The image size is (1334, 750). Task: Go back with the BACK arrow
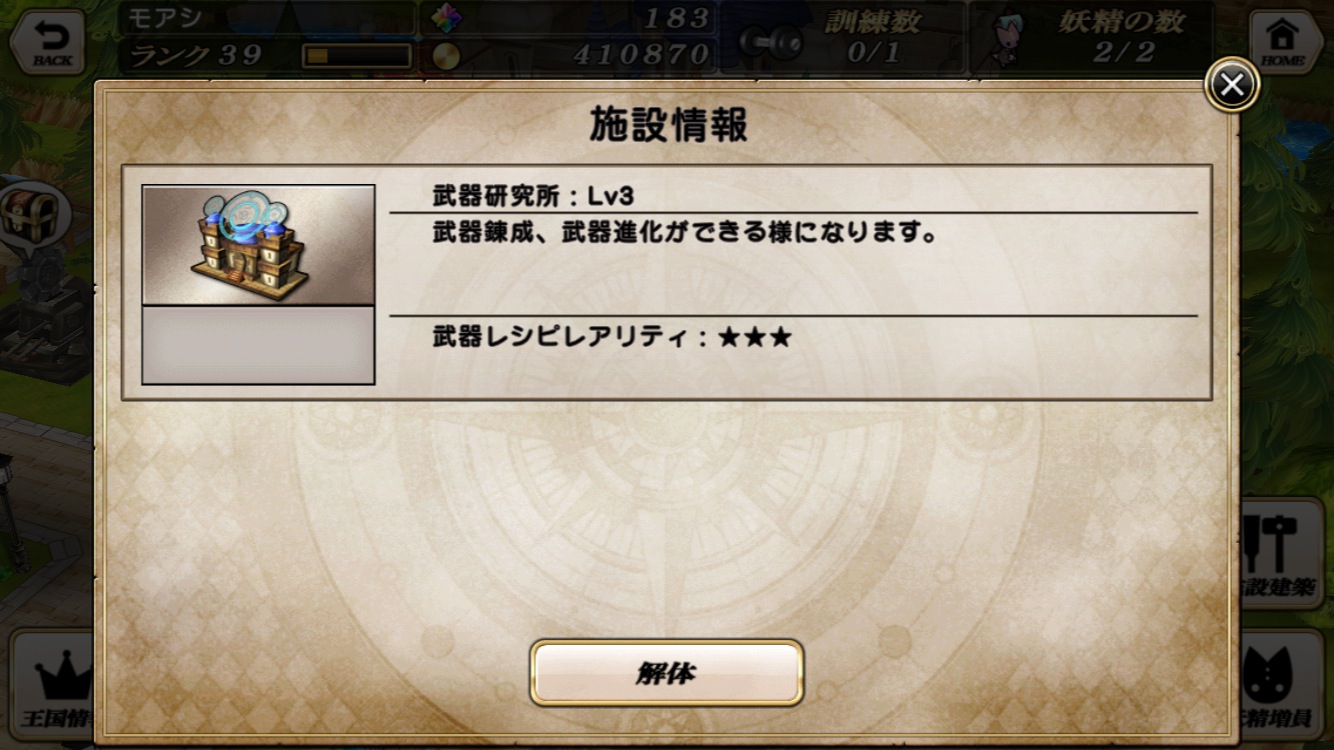pyautogui.click(x=52, y=42)
